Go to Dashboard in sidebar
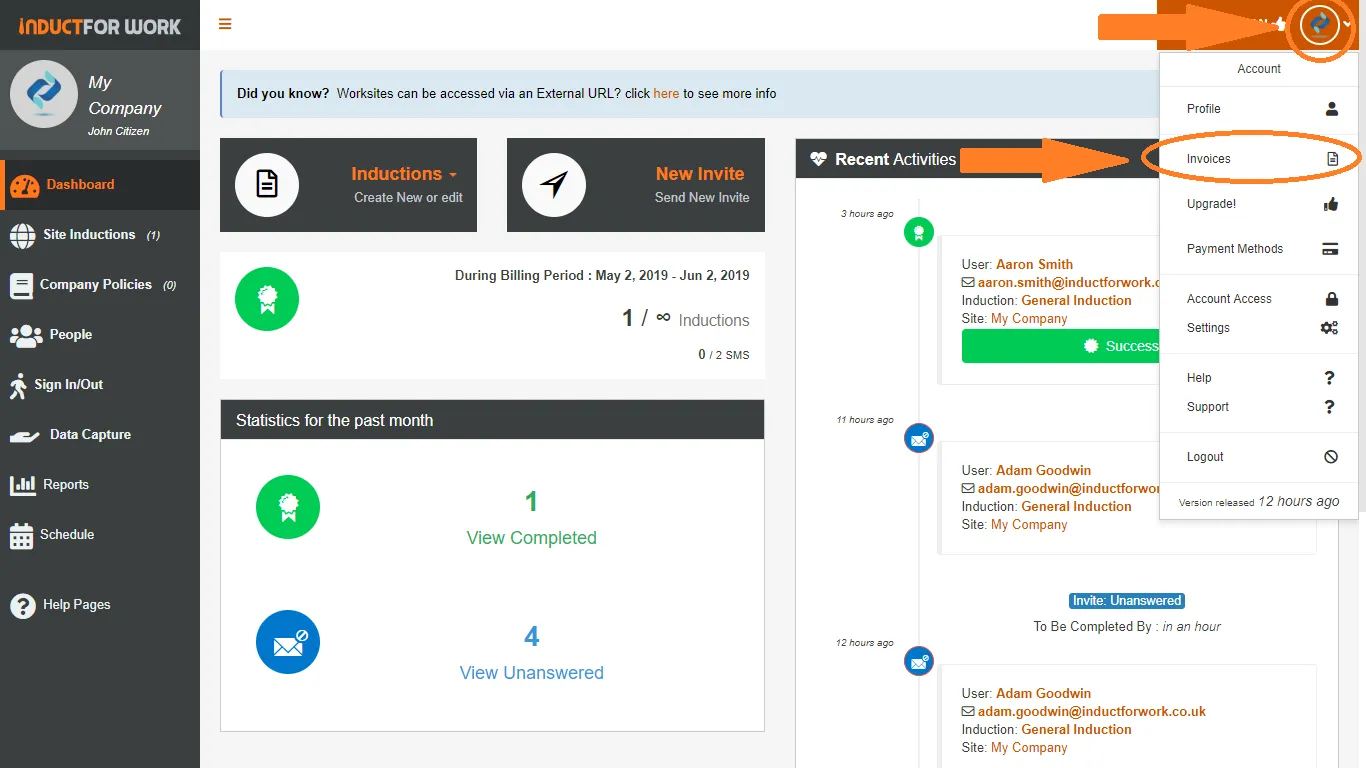The image size is (1366, 768). point(100,185)
